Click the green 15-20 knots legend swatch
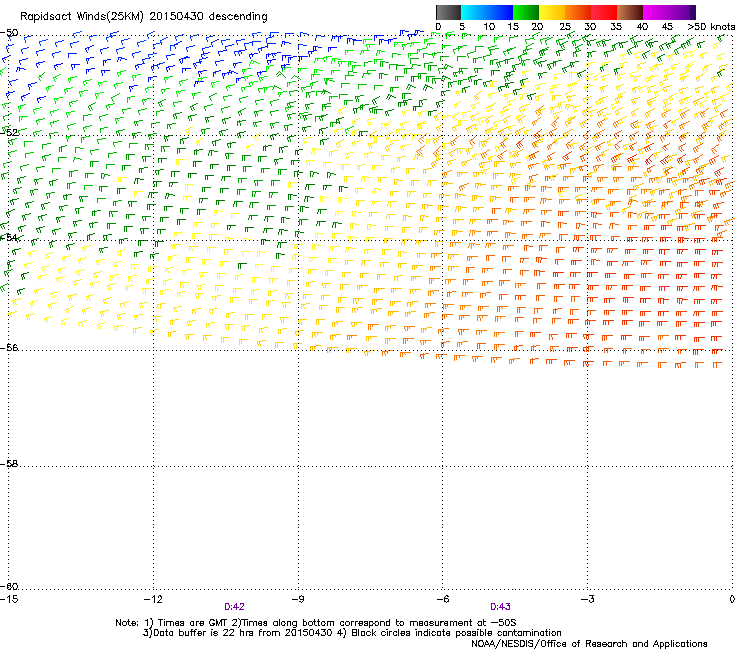The image size is (740, 650). click(526, 12)
